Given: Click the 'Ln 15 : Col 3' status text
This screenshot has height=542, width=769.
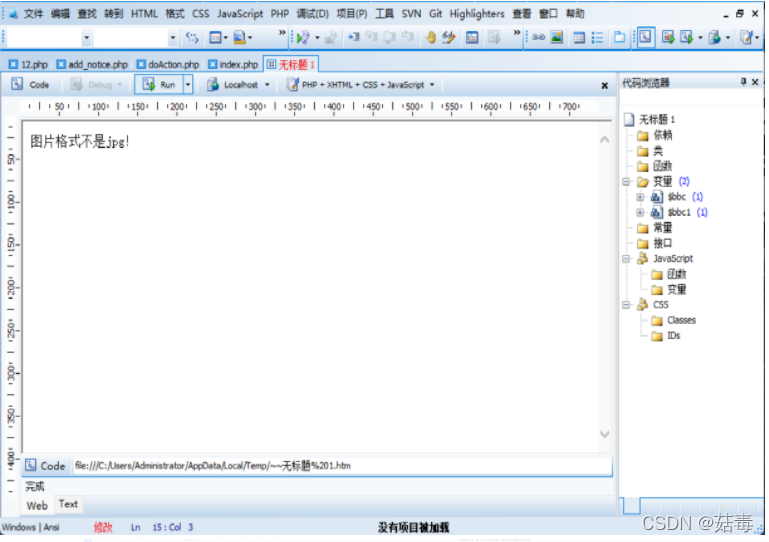Looking at the screenshot, I should click(162, 527).
